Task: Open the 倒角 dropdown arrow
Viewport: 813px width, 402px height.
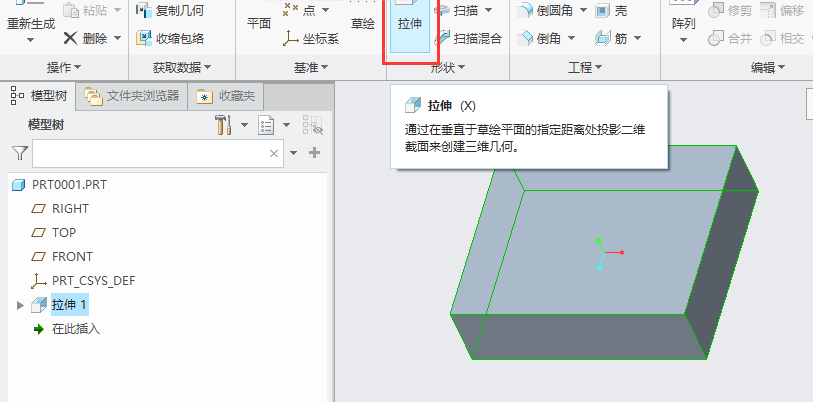Action: pyautogui.click(x=571, y=38)
